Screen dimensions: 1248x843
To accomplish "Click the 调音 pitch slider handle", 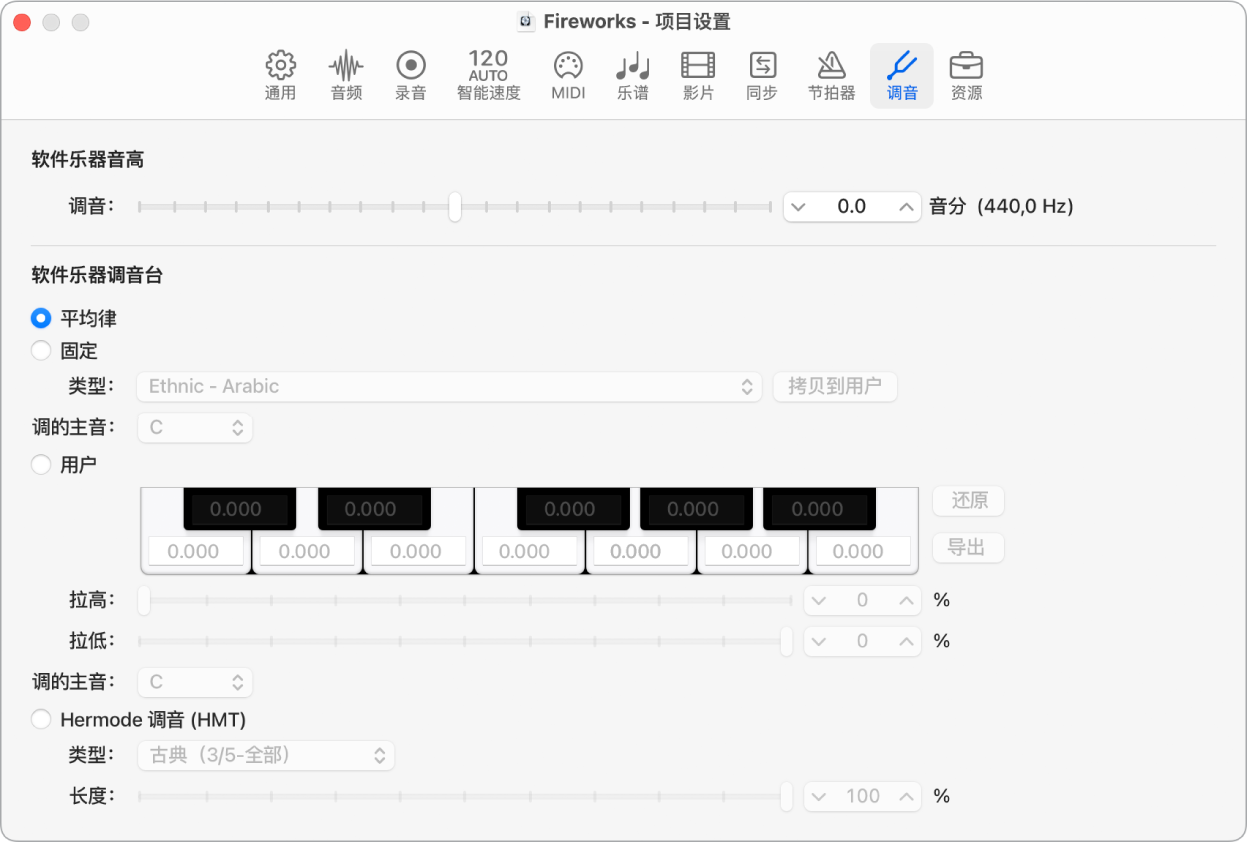I will (x=454, y=206).
